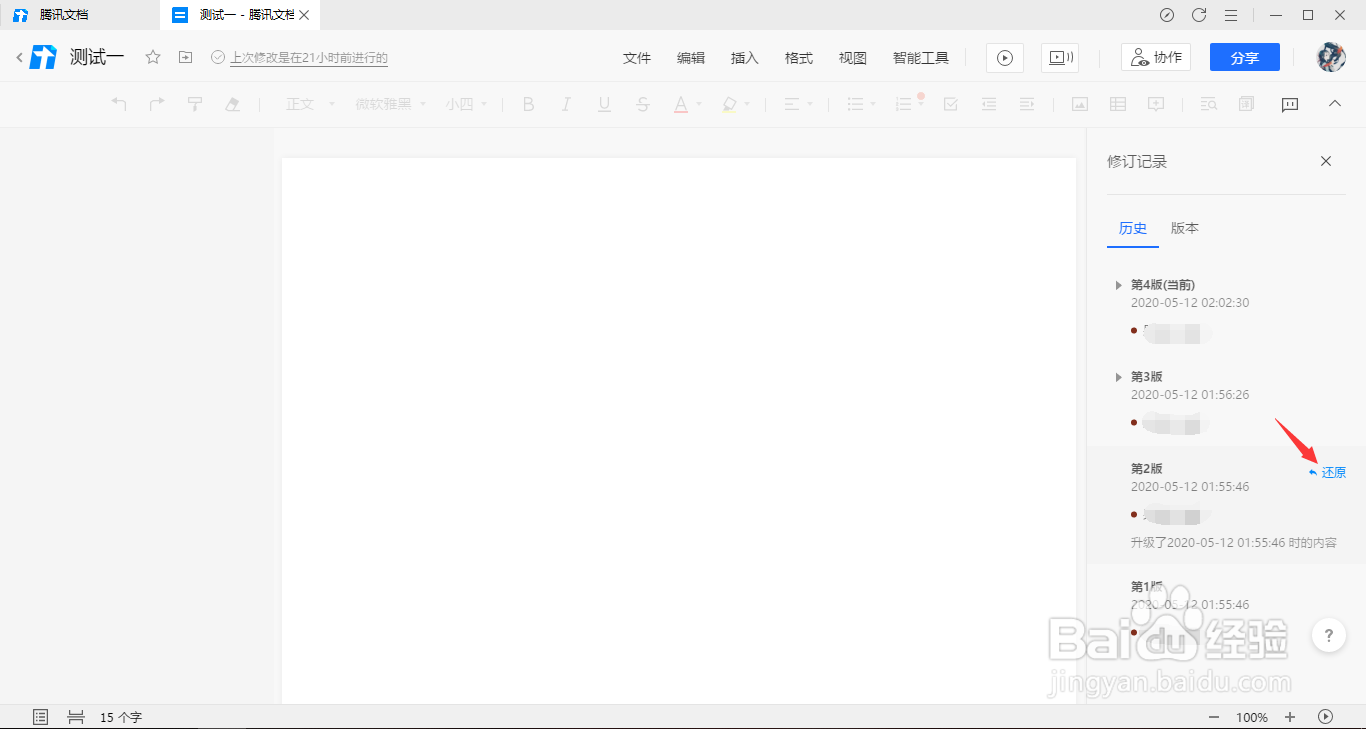Click the redo arrow in the toolbar
1366x729 pixels.
[157, 104]
